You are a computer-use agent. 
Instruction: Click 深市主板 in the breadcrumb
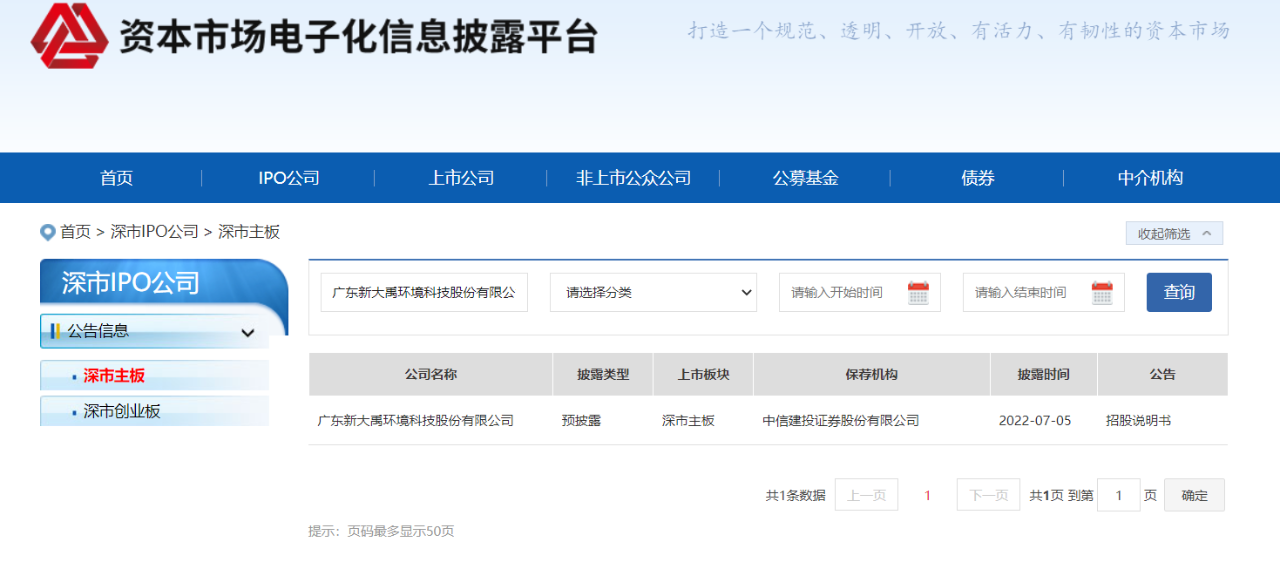tap(249, 232)
